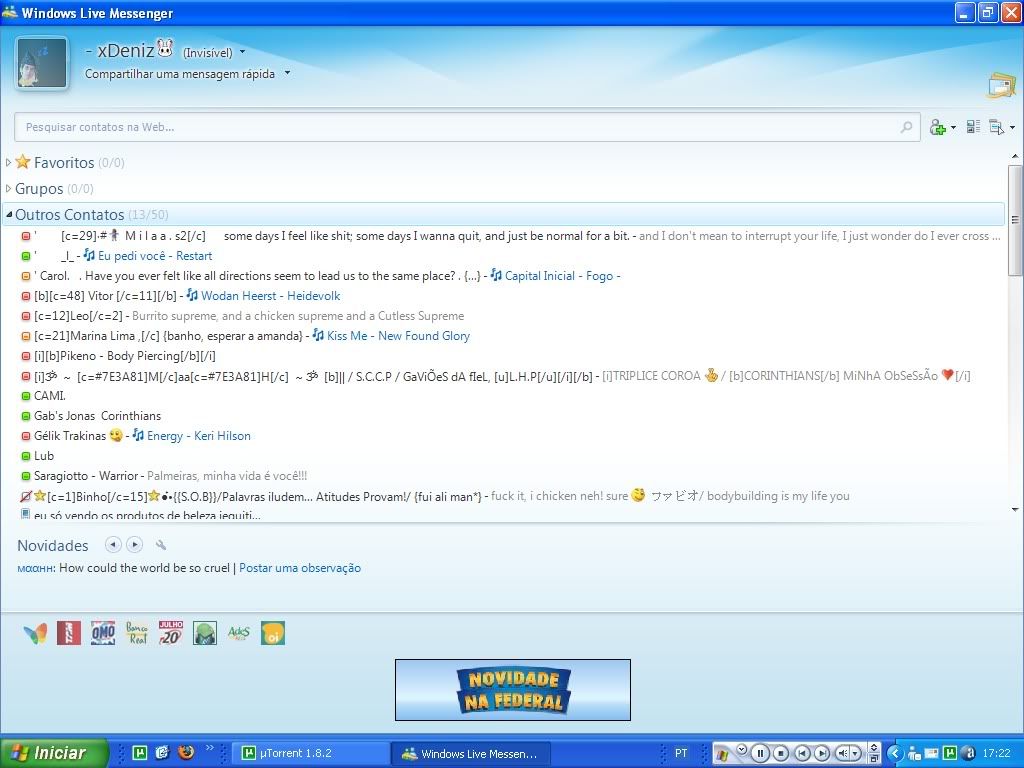Pause playback in Media Player toolbar

pos(760,753)
